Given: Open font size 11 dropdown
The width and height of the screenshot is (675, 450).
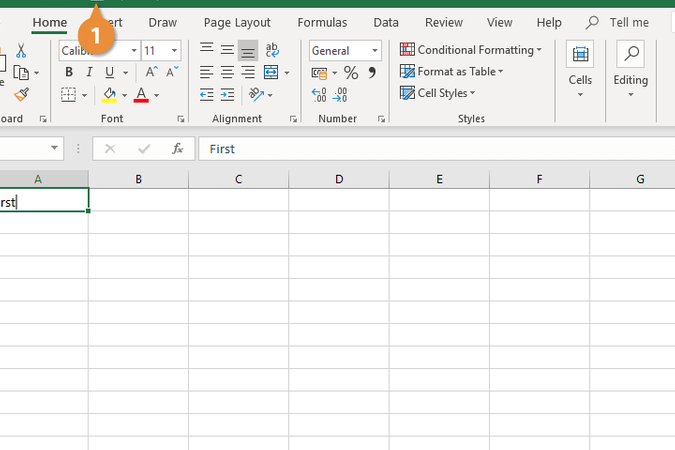Looking at the screenshot, I should (174, 51).
